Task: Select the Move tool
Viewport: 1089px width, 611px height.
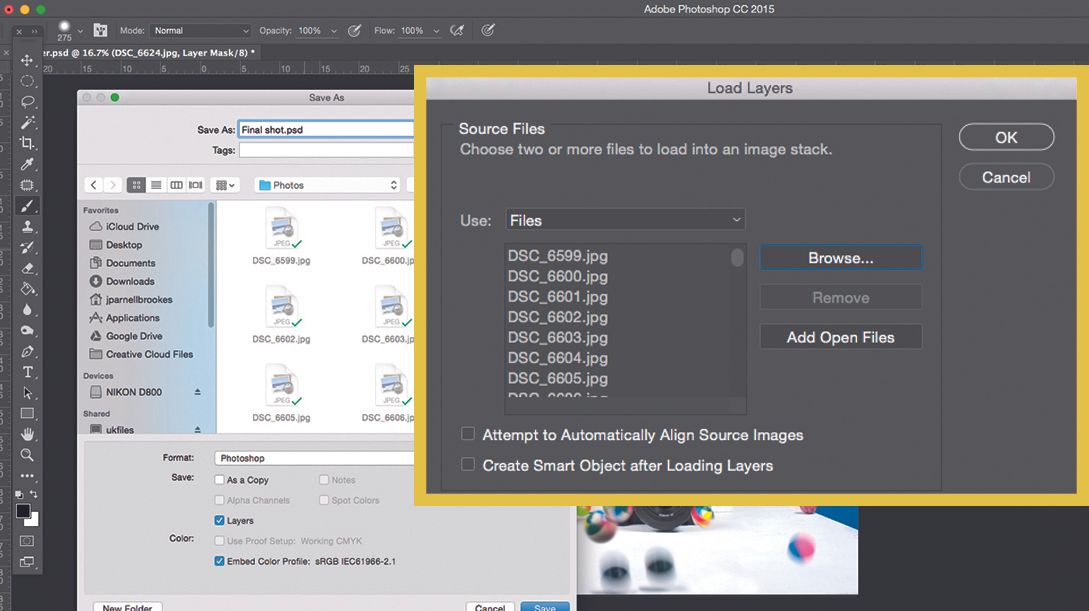Action: (28, 60)
